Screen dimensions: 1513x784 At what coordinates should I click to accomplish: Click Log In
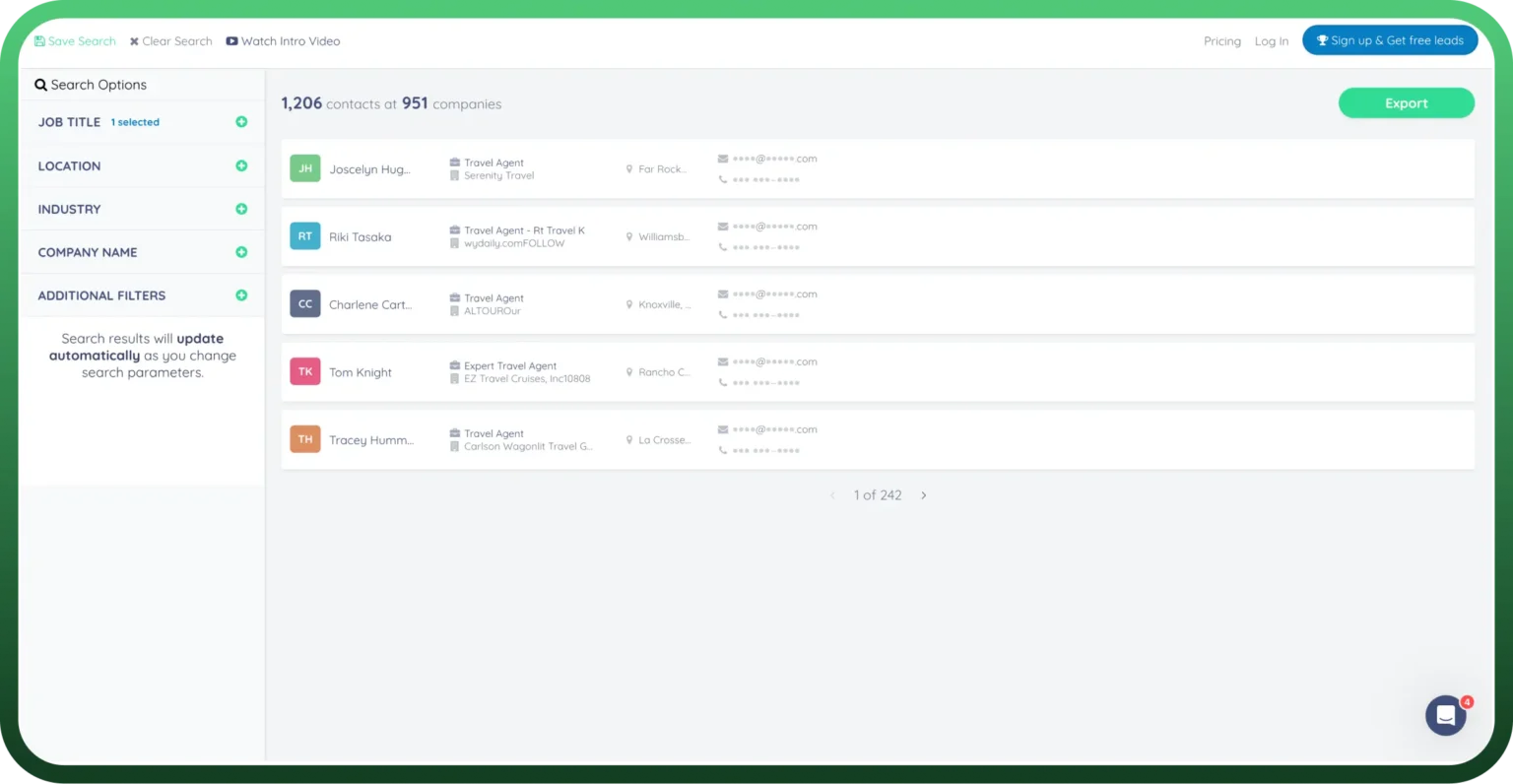pos(1272,41)
